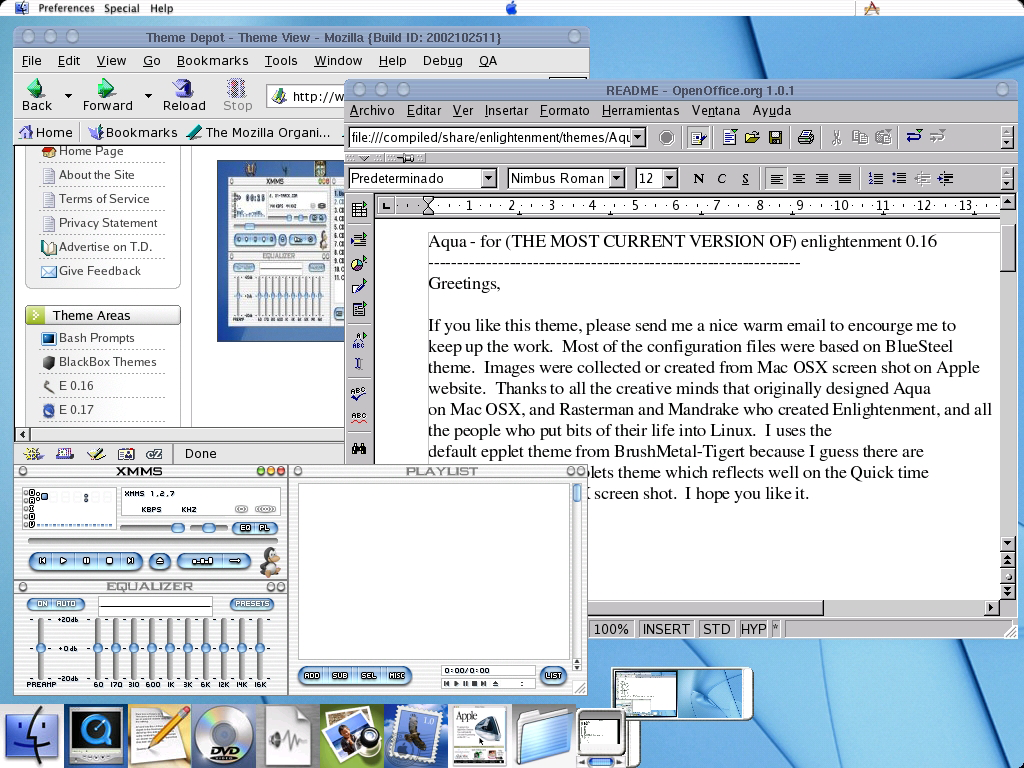Toggle XMMS shuffle button
The width and height of the screenshot is (1024, 768).
click(x=202, y=560)
